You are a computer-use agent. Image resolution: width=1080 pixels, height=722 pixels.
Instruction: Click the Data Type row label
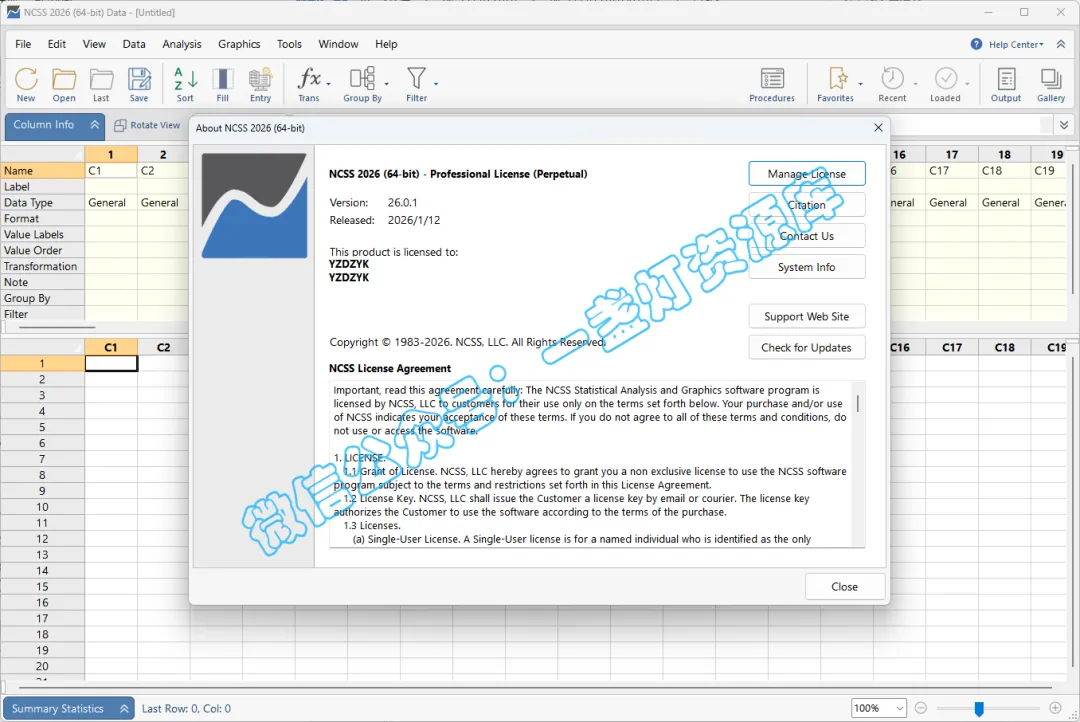pyautogui.click(x=42, y=203)
